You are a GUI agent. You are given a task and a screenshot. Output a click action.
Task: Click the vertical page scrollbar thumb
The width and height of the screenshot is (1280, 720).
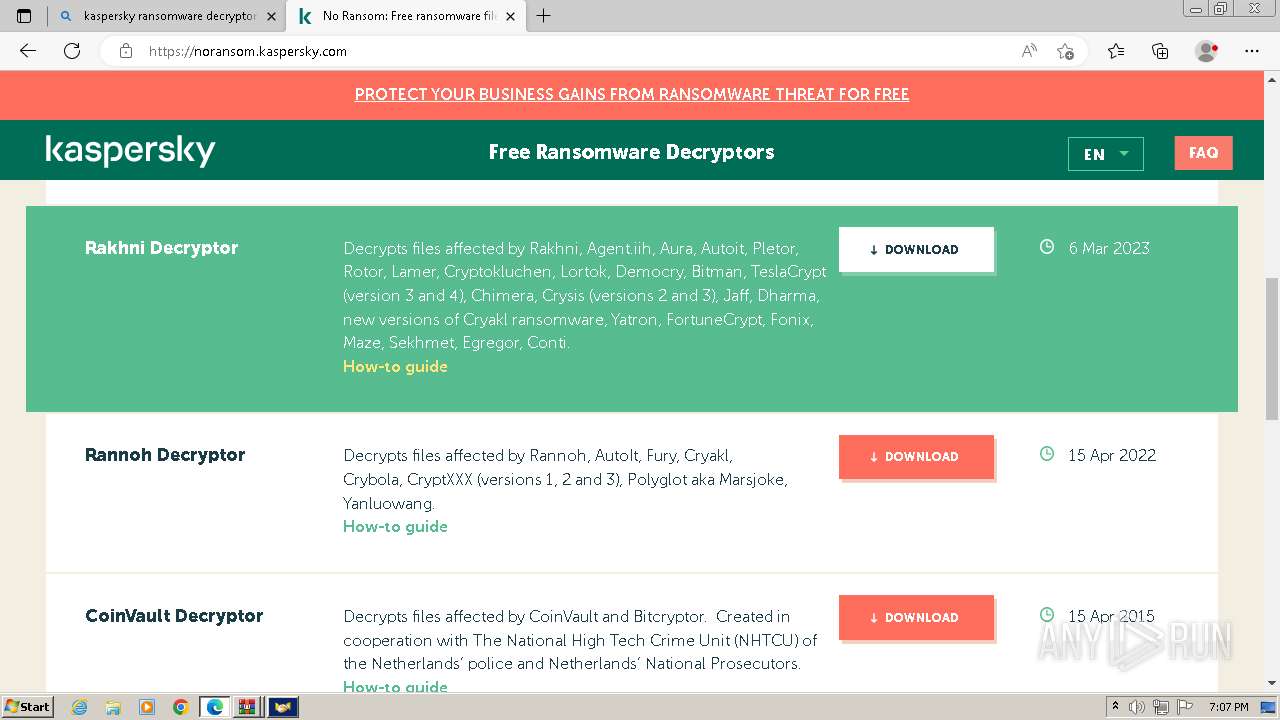tap(1272, 348)
